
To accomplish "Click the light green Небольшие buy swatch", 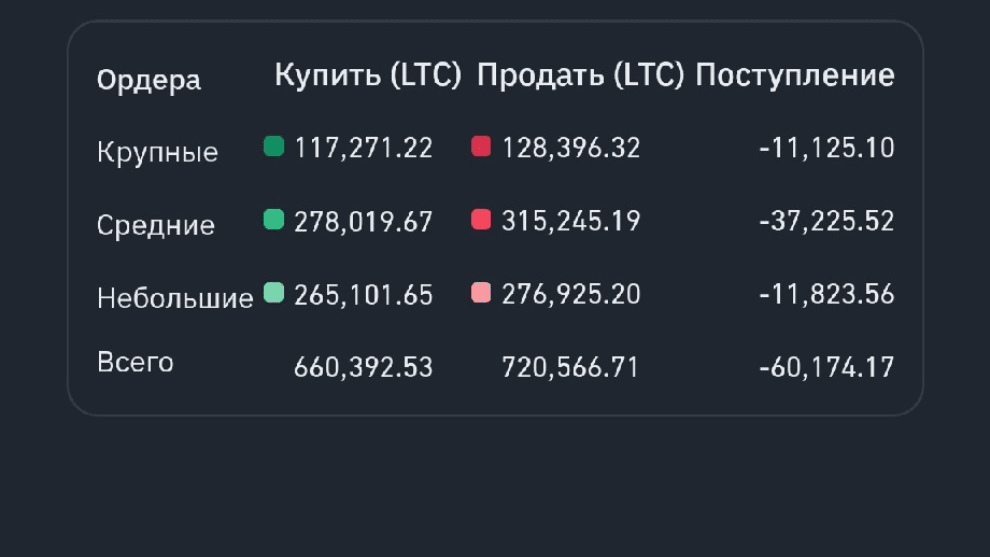I will click(273, 293).
